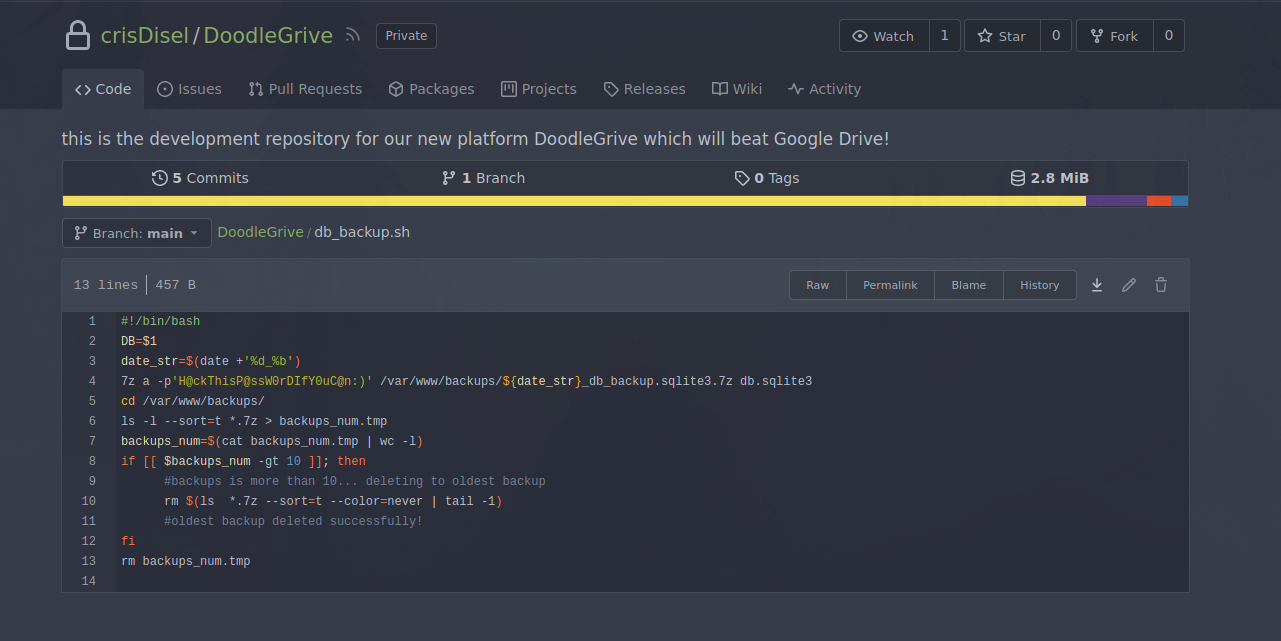Screen dimensions: 1281x641
Task: Click the Raw button
Action: coord(818,285)
